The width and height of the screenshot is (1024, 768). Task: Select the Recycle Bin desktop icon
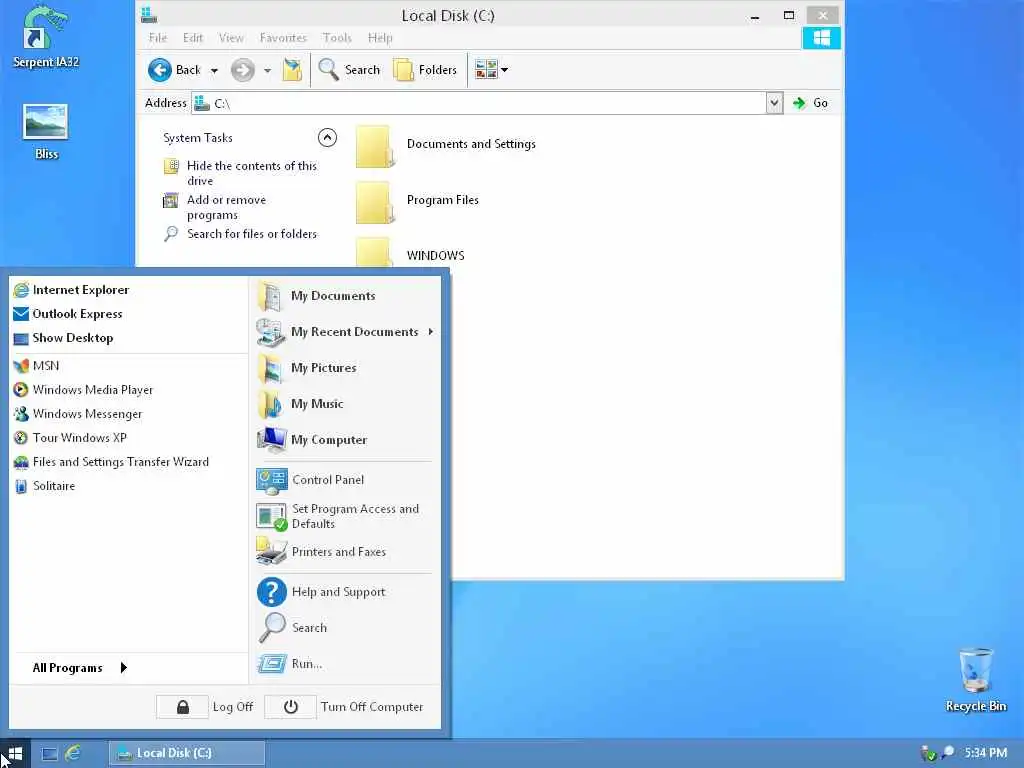976,680
